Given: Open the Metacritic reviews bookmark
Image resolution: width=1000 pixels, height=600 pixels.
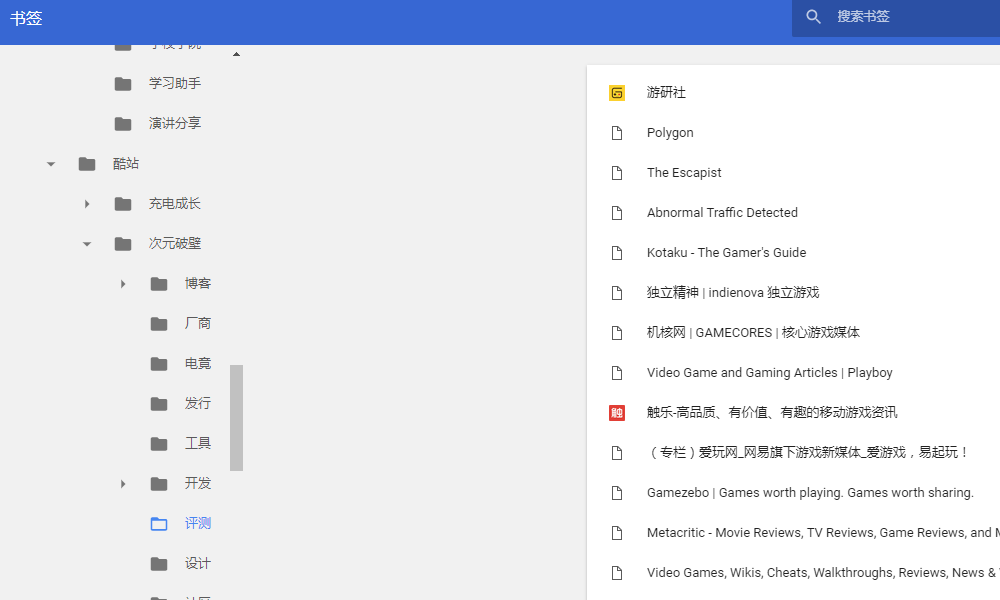Looking at the screenshot, I should pos(823,533).
